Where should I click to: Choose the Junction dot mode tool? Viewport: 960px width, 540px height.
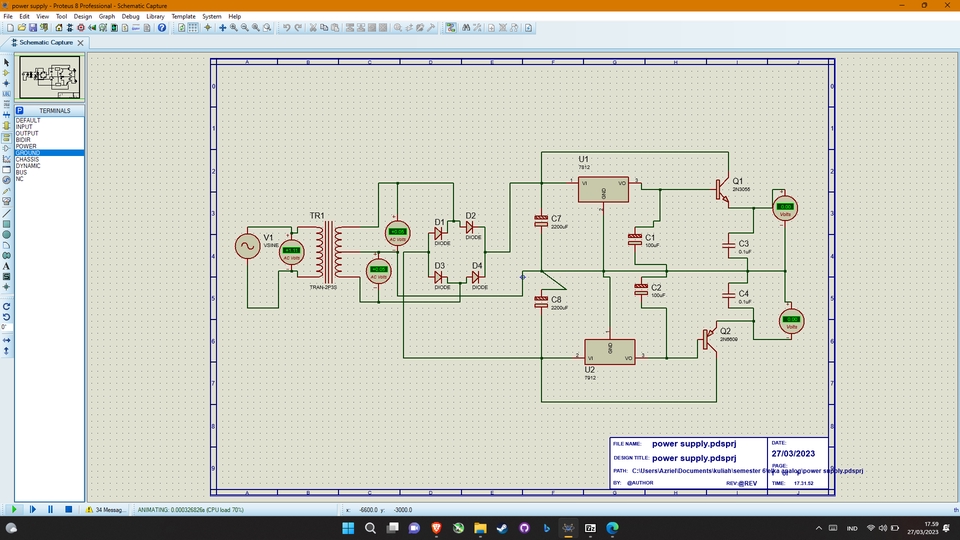(x=6, y=83)
